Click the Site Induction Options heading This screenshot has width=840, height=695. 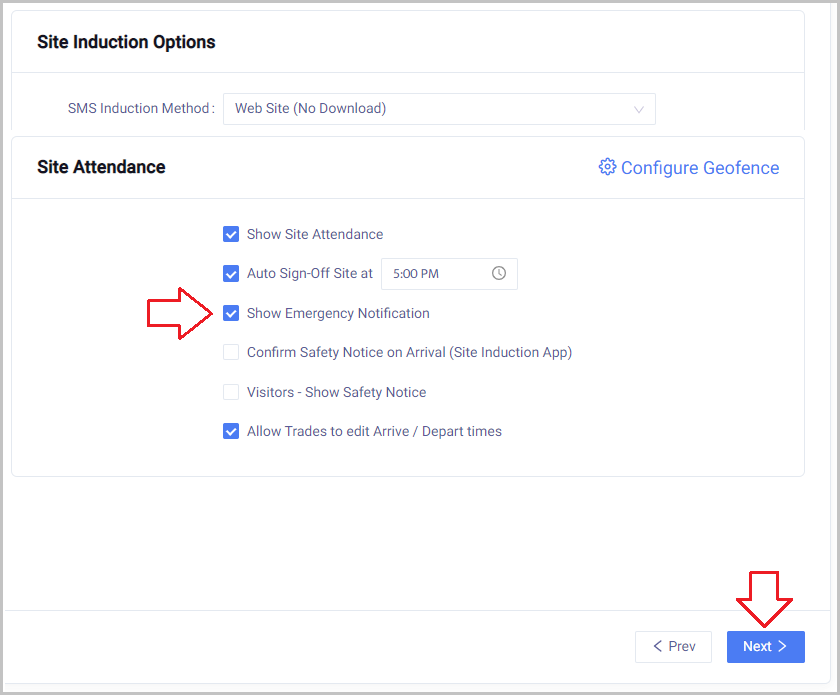click(x=126, y=42)
